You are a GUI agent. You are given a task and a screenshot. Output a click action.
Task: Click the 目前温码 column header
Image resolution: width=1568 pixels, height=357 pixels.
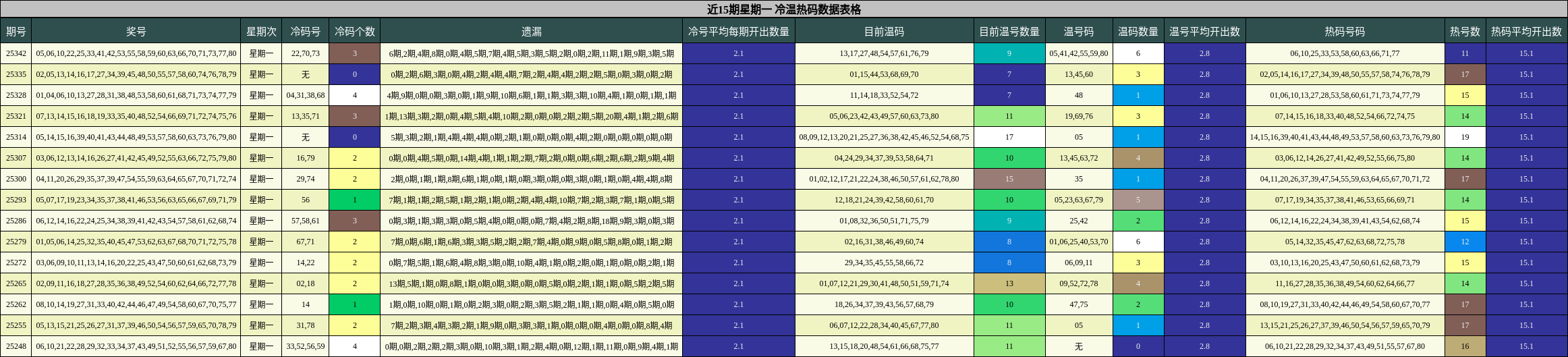tap(884, 31)
